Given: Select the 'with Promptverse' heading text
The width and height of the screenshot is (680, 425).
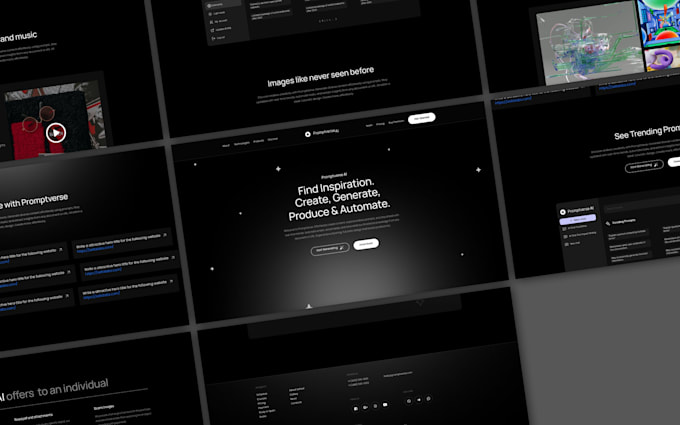Looking at the screenshot, I should coord(34,202).
